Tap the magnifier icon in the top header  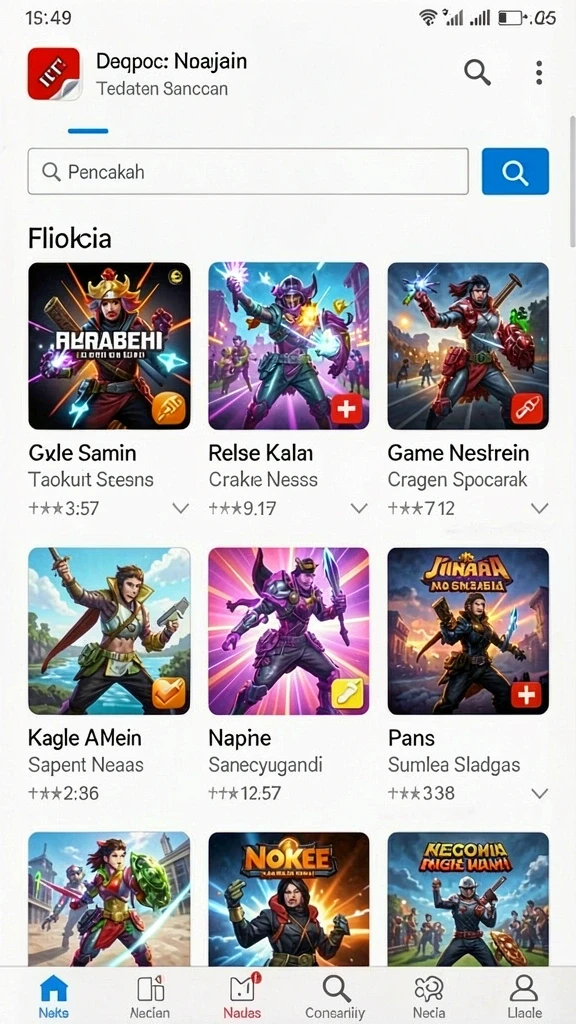pos(477,72)
